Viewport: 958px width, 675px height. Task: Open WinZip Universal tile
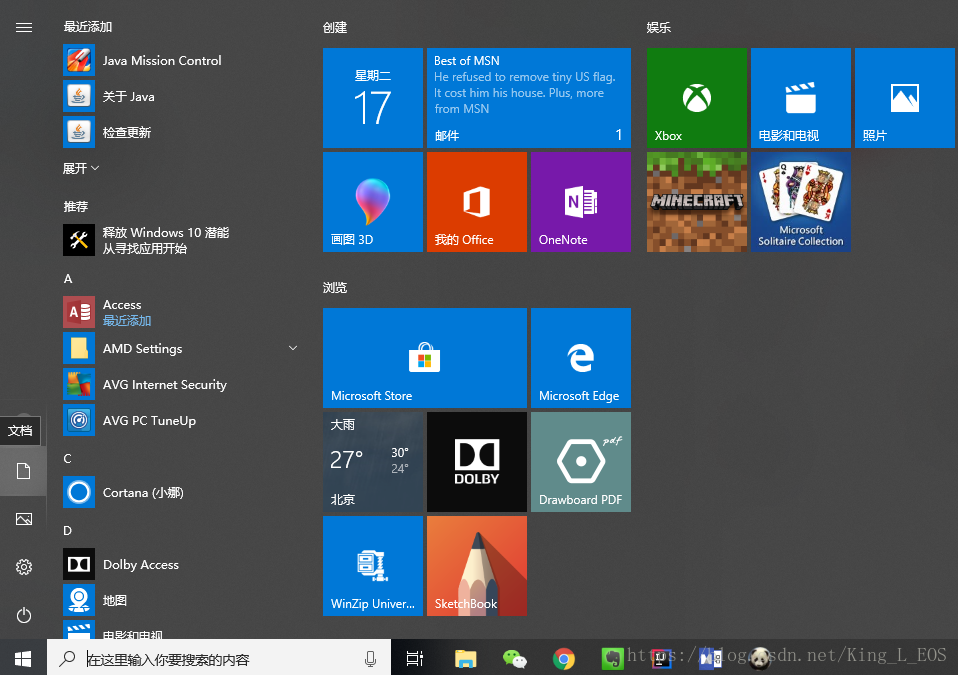[373, 566]
